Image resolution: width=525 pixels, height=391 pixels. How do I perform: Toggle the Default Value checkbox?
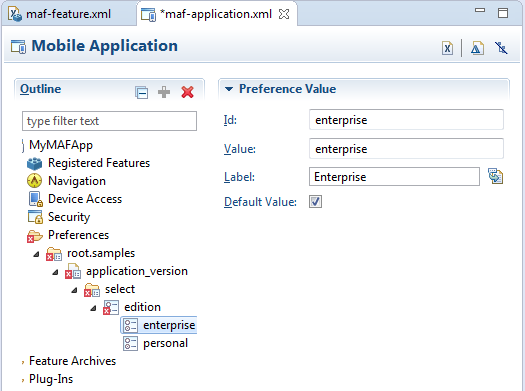(x=315, y=202)
